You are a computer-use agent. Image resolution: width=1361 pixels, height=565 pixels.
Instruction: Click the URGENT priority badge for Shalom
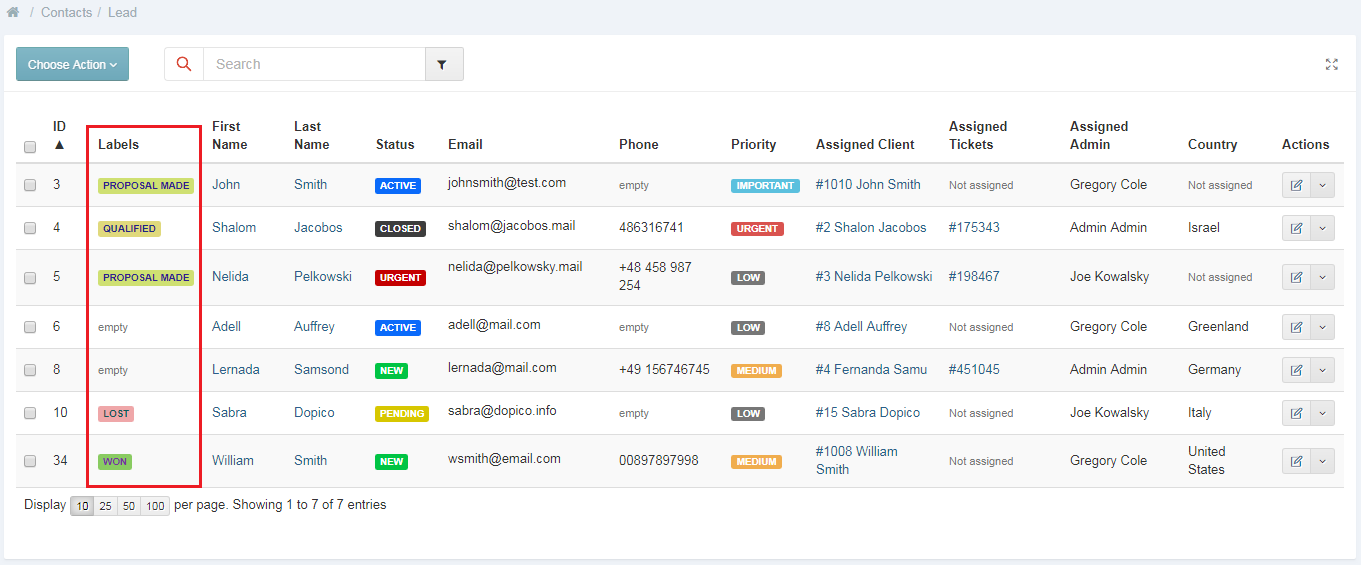pyautogui.click(x=757, y=229)
